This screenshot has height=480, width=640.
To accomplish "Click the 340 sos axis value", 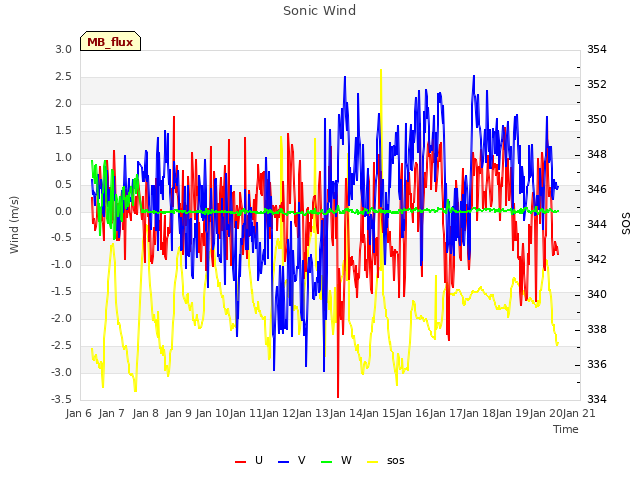I will tap(597, 294).
